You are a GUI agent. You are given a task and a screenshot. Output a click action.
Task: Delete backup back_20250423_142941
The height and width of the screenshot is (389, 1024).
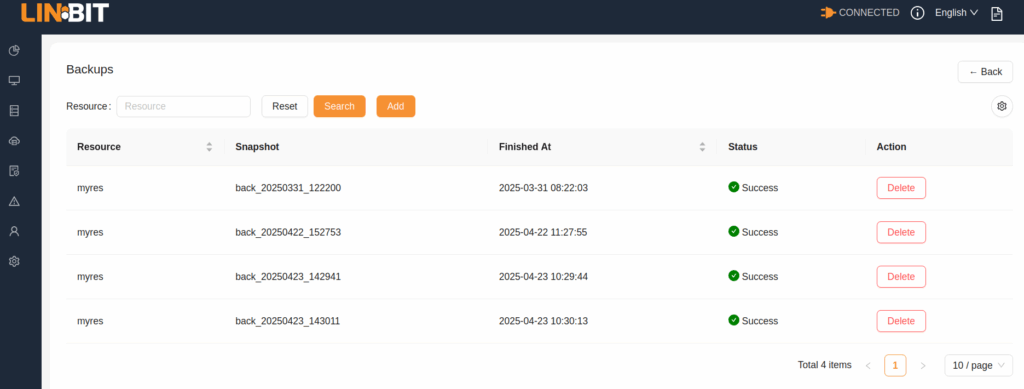coord(901,277)
